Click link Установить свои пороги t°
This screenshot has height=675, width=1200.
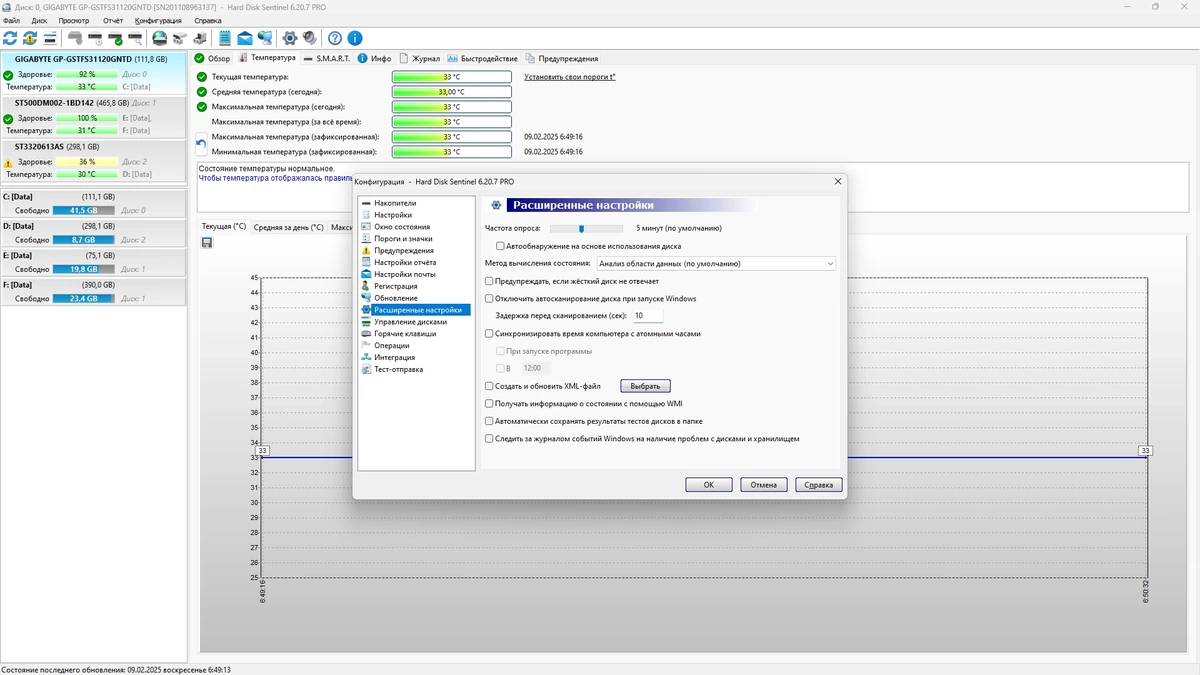coord(570,77)
